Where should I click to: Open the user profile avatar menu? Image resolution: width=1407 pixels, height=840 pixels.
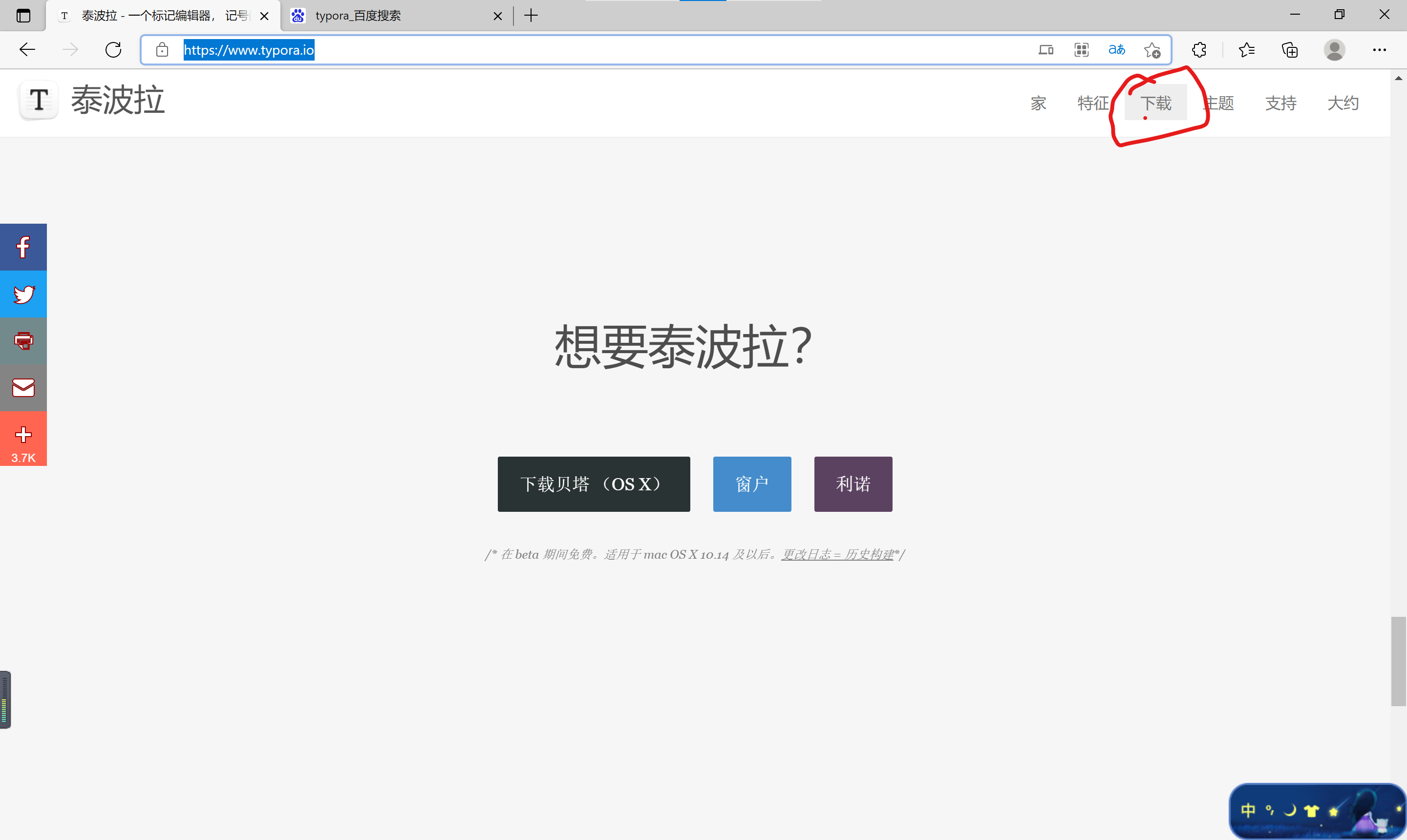coord(1334,50)
